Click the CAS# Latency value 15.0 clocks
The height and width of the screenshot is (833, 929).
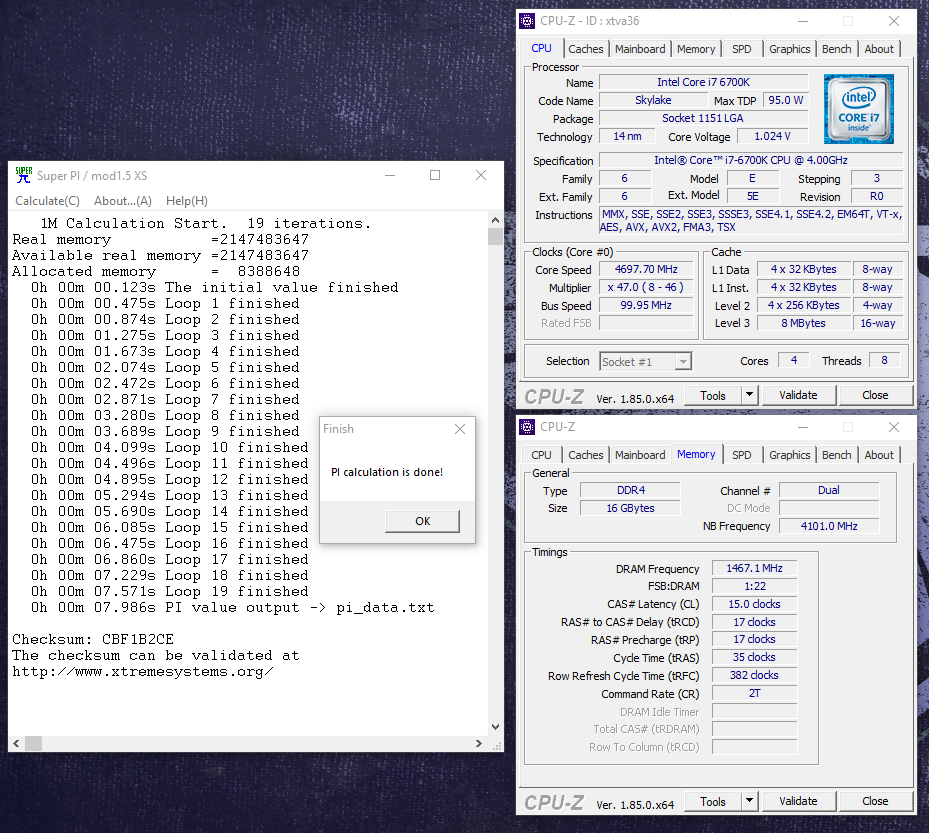tap(754, 604)
